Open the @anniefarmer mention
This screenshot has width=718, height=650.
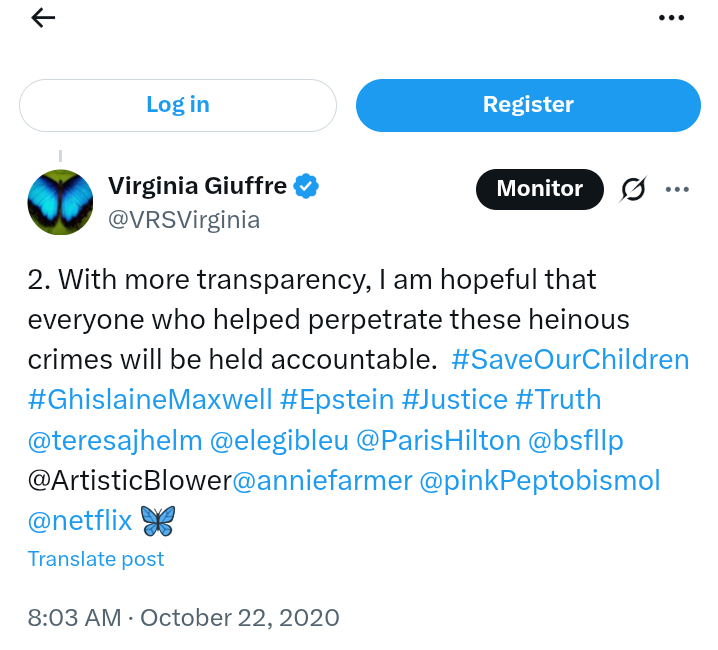[x=322, y=481]
